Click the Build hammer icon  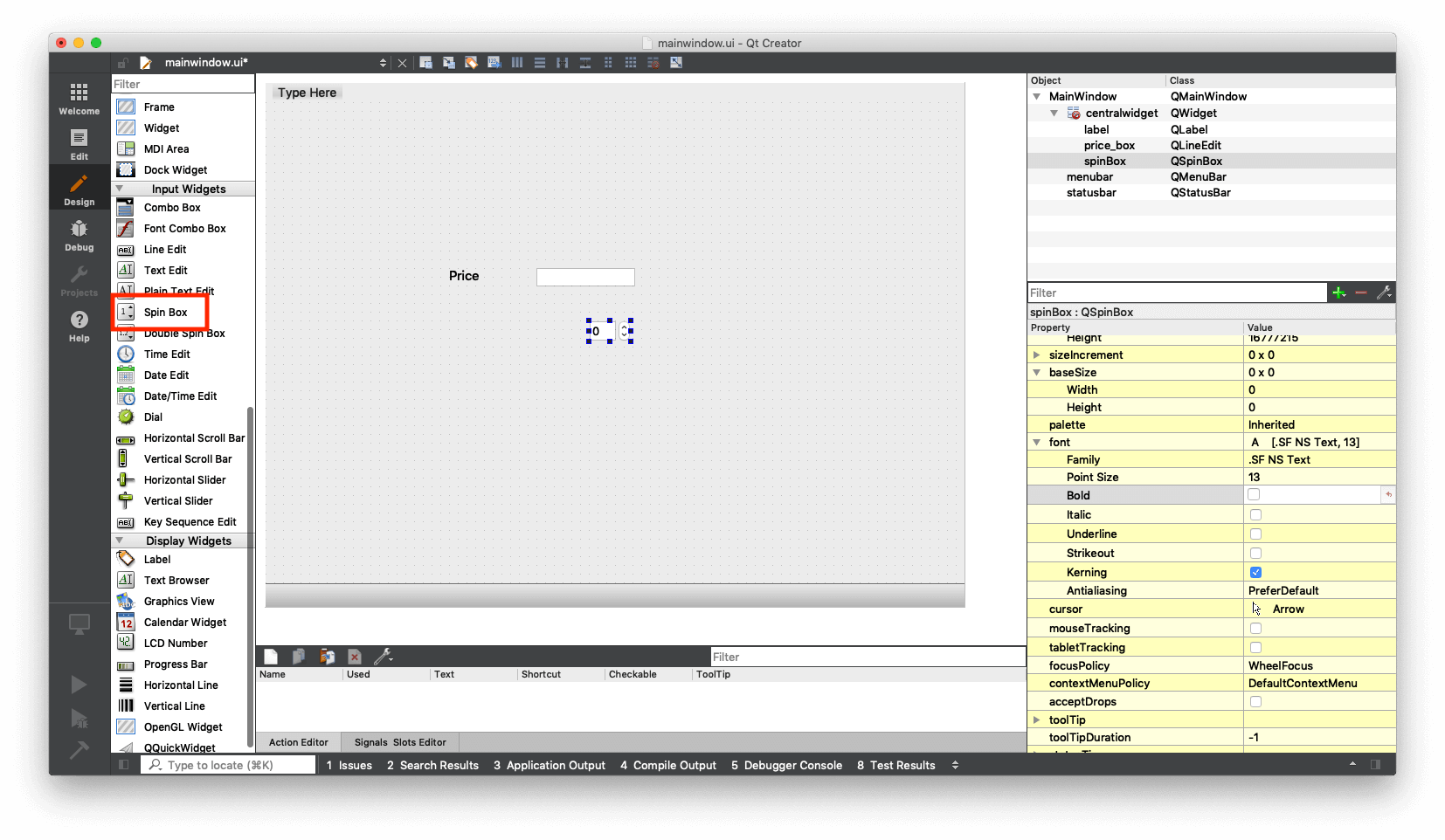tap(79, 749)
